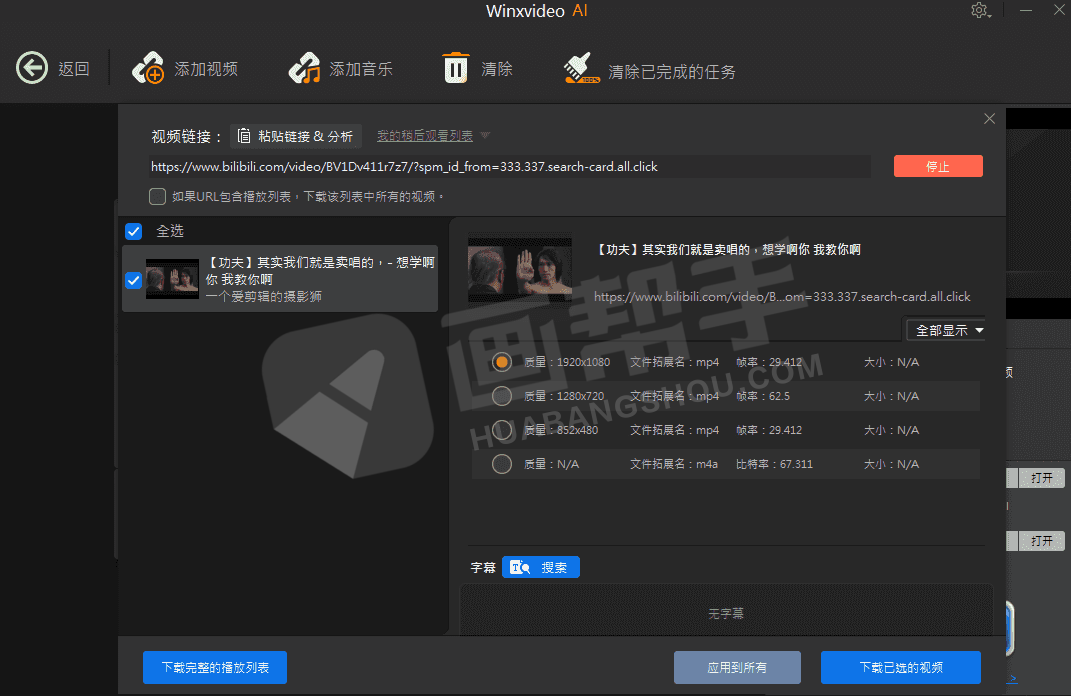
Task: Click the bitrate 67.311 value
Action: [775, 464]
